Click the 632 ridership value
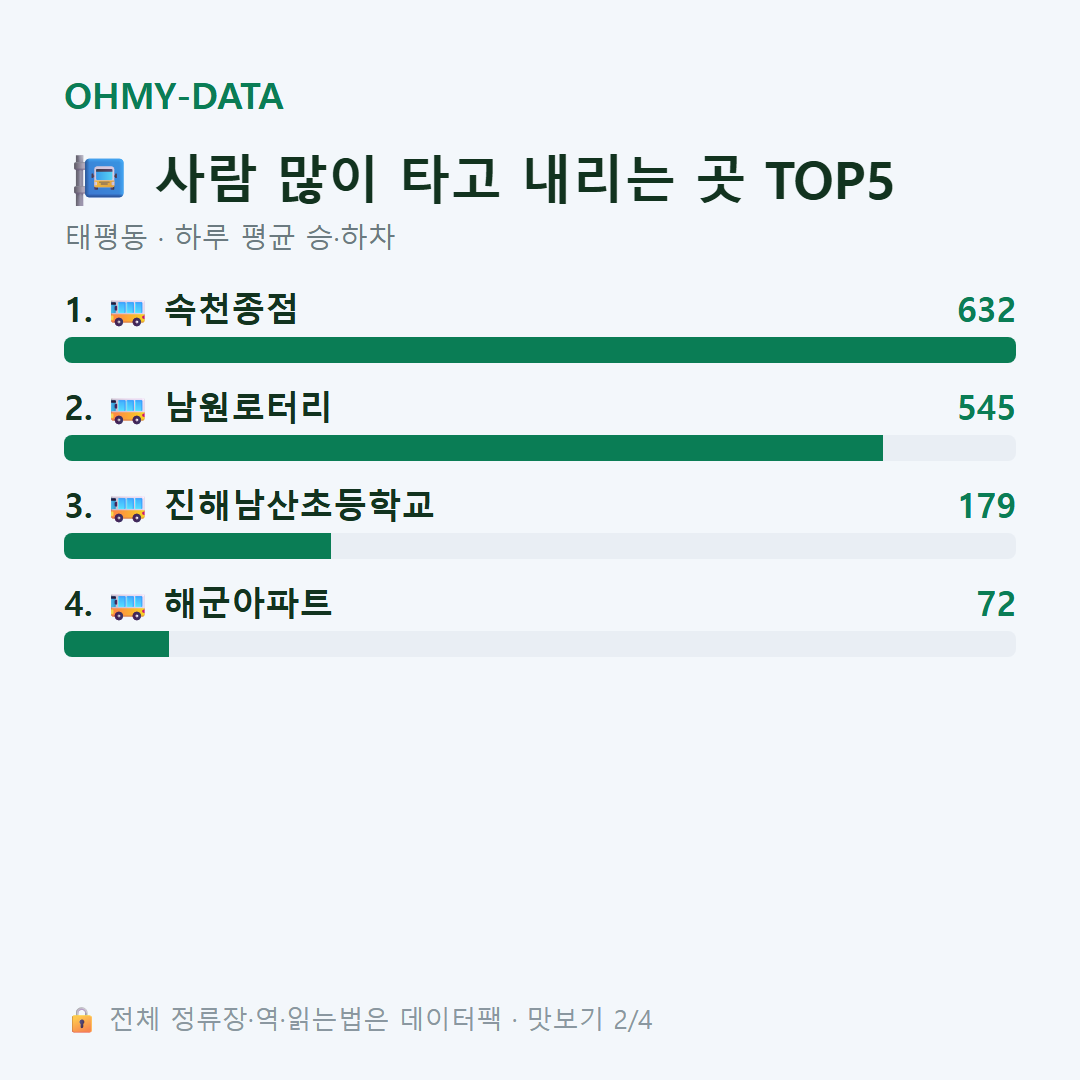Viewport: 1080px width, 1080px height. 986,310
